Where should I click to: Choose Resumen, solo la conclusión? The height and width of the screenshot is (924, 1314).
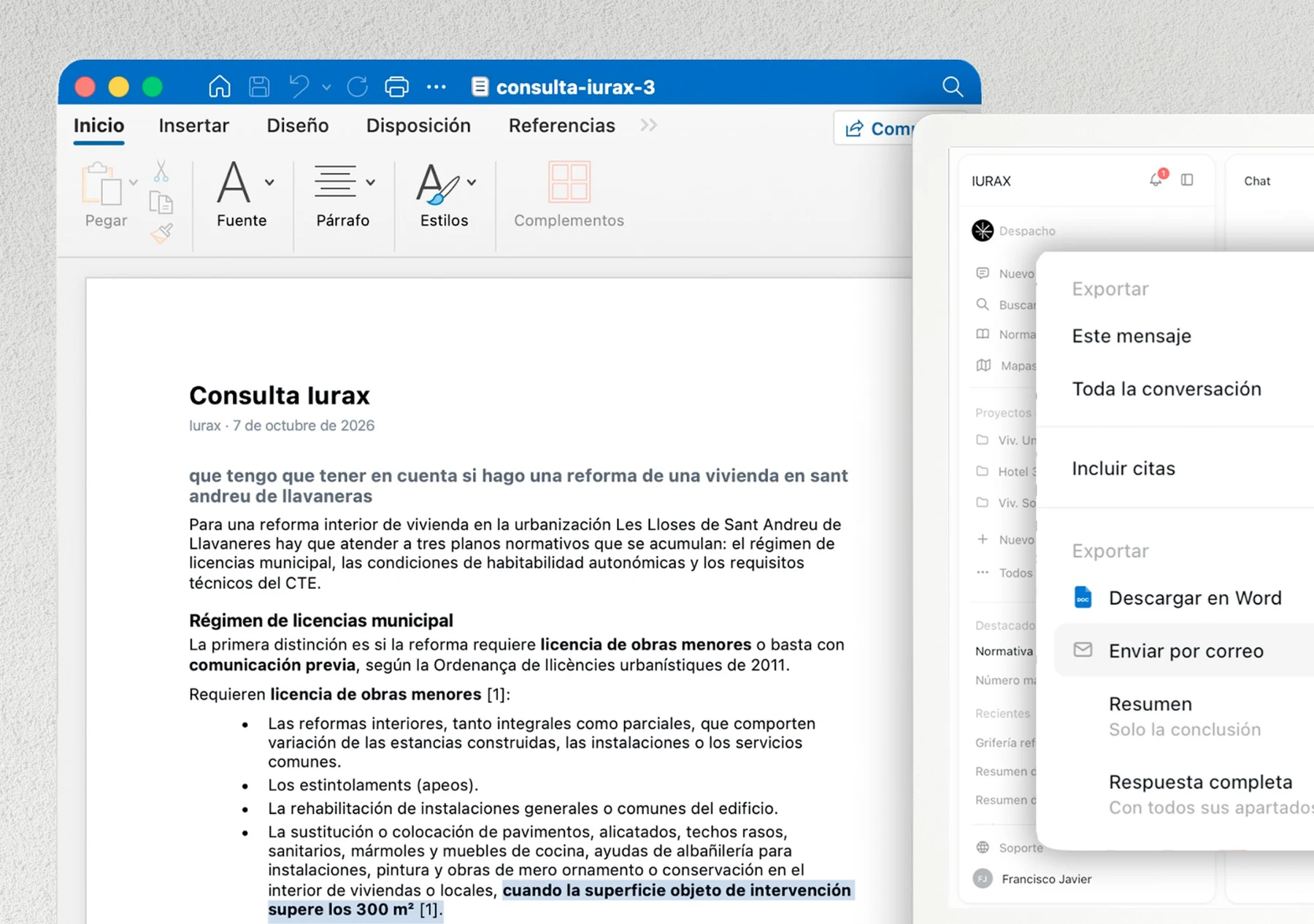tap(1184, 717)
